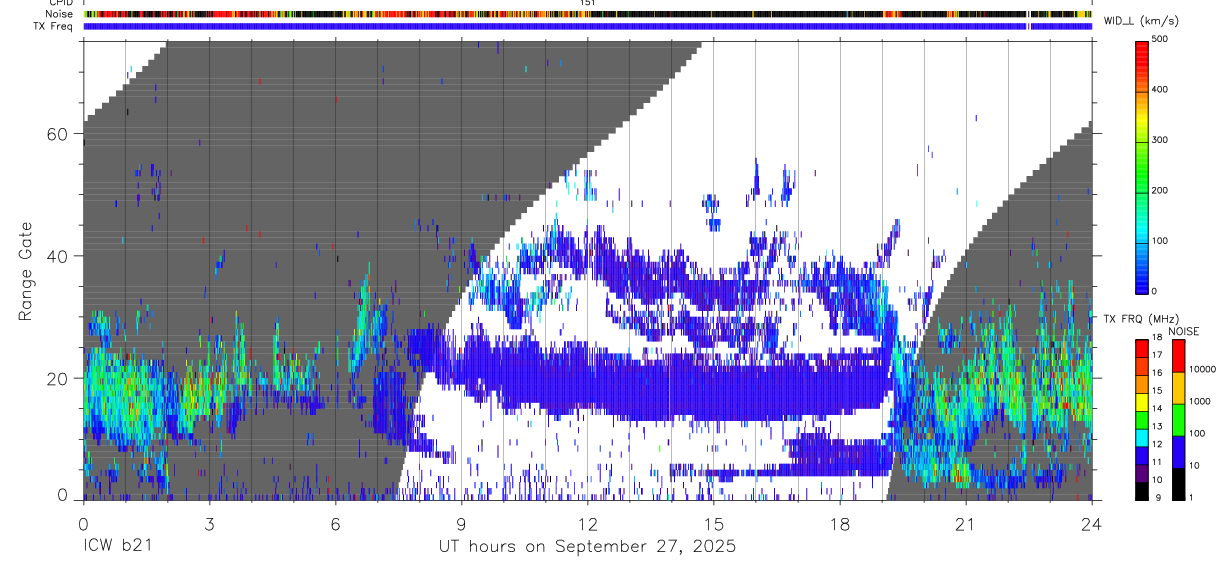Click the 12 tick on UT hours axis
Image resolution: width=1228 pixels, height=567 pixels.
click(x=588, y=524)
